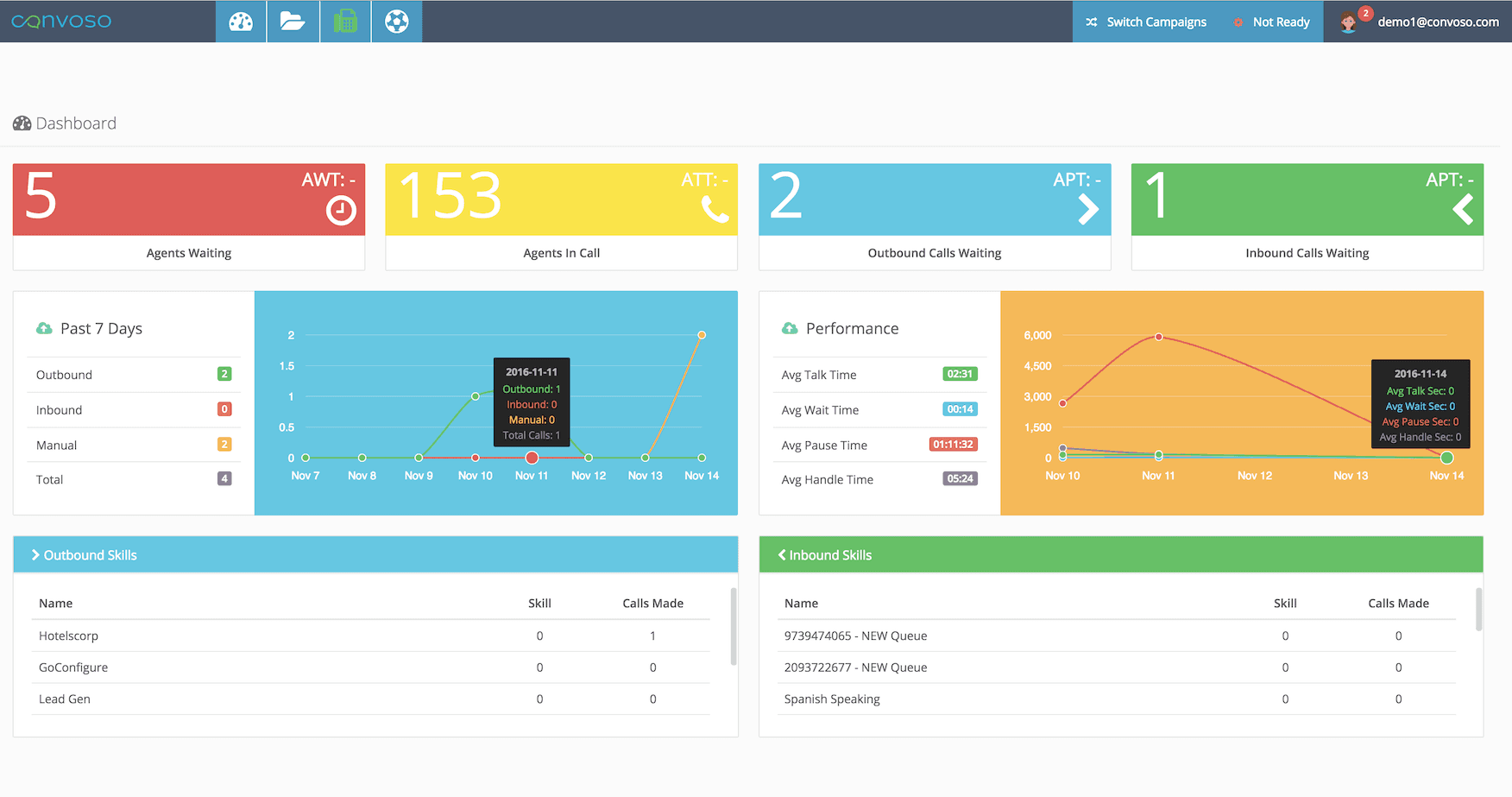The width and height of the screenshot is (1512, 797).
Task: Click the user avatar with notification badge
Action: point(1350,22)
